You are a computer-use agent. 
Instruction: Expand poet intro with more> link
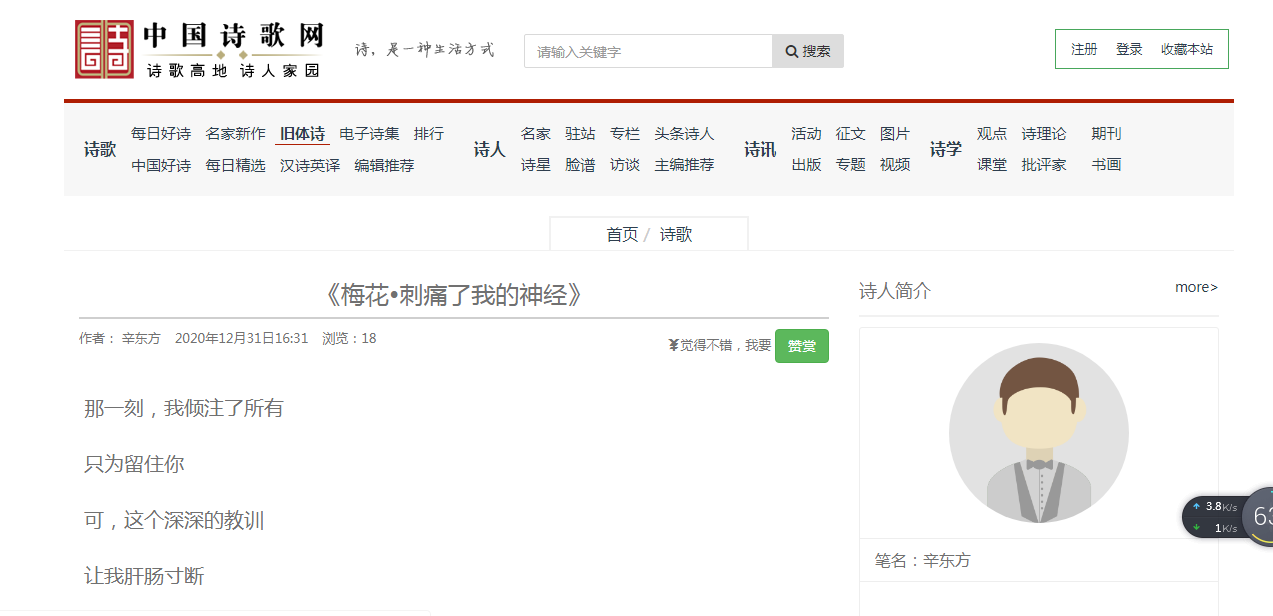click(1196, 288)
